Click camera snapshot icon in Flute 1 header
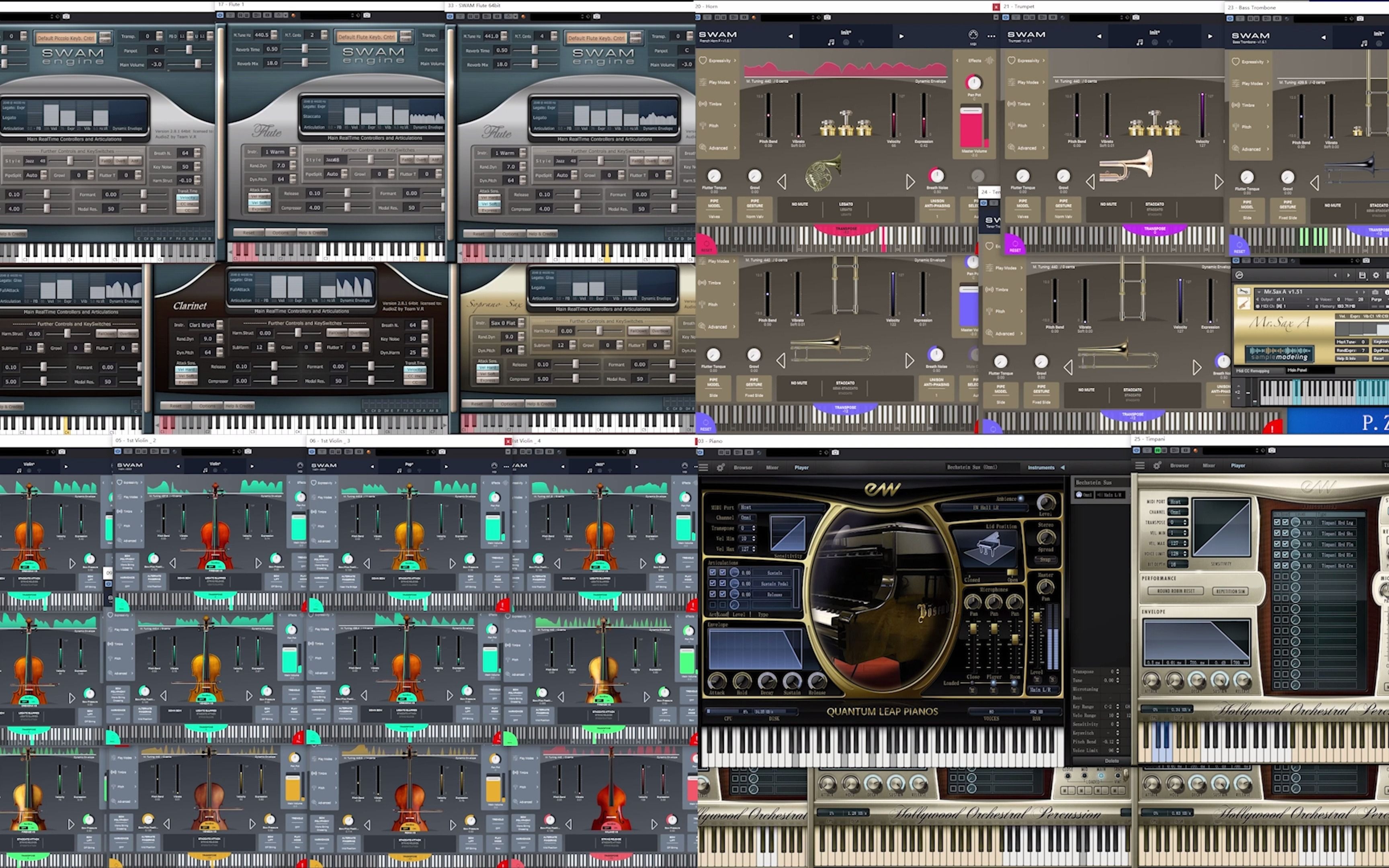Viewport: 1389px width, 868px height. (367, 15)
